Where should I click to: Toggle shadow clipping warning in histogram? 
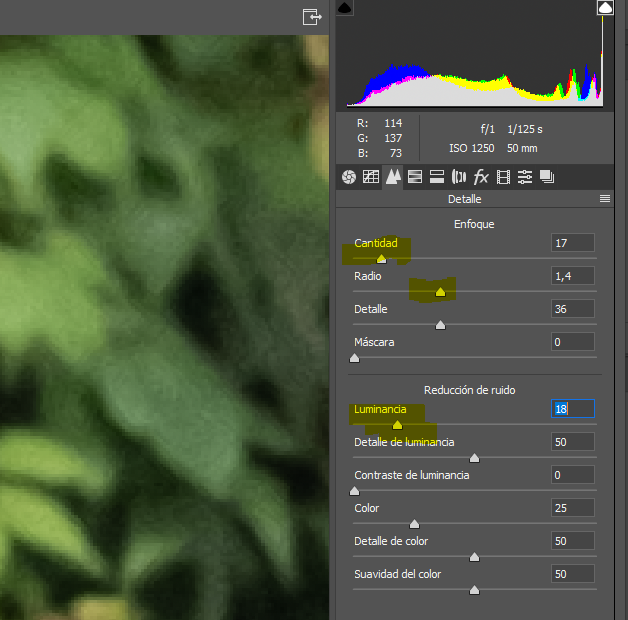pos(344,7)
